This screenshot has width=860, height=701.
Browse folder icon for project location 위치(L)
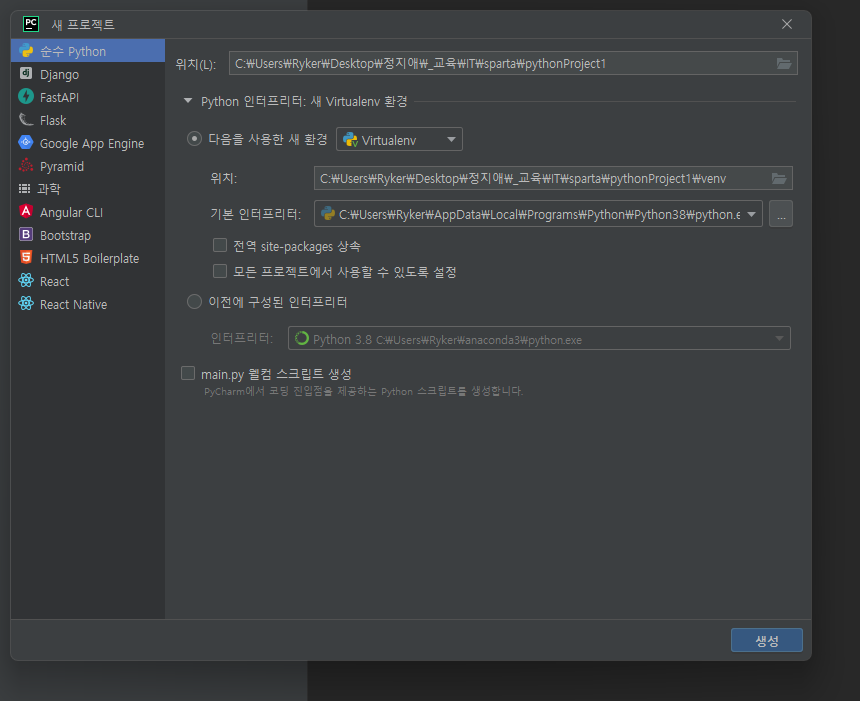tap(784, 64)
